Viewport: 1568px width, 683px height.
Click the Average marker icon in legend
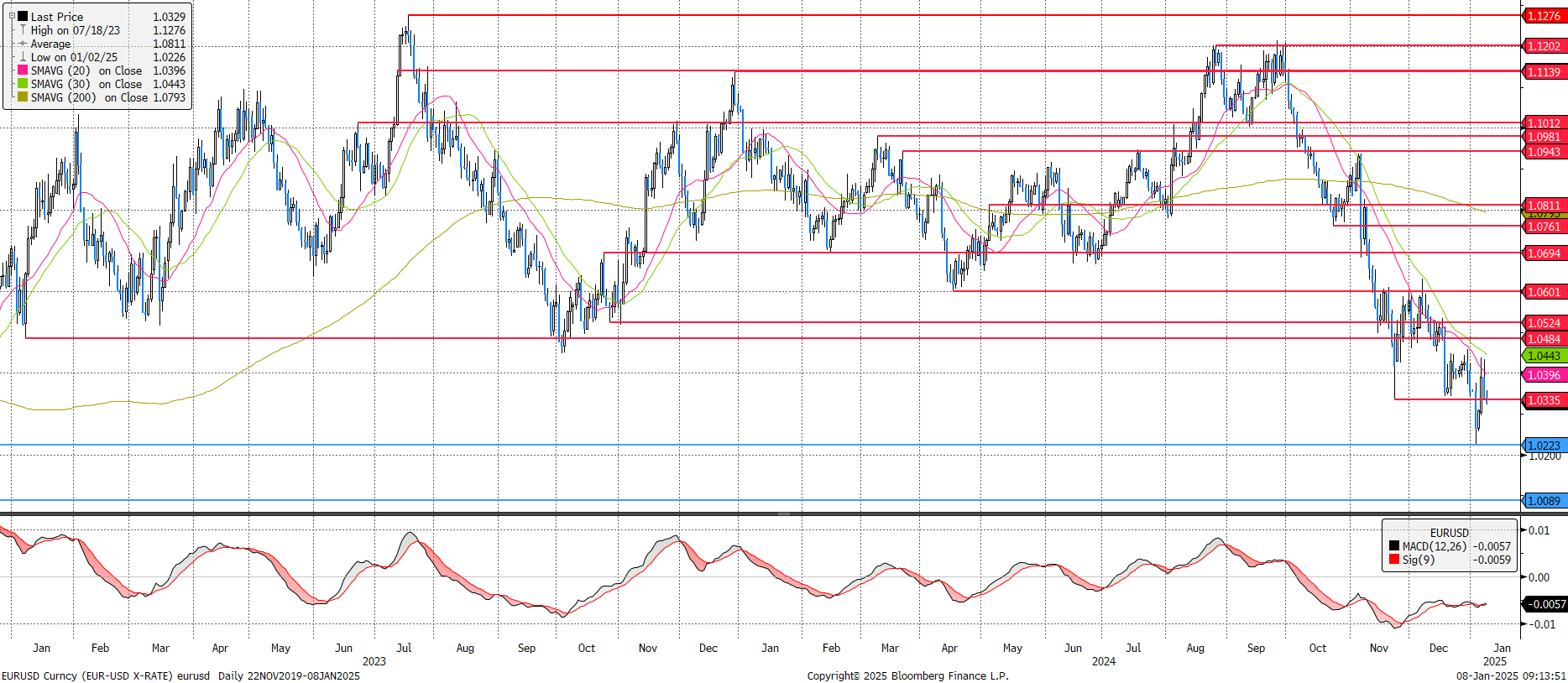[x=23, y=44]
